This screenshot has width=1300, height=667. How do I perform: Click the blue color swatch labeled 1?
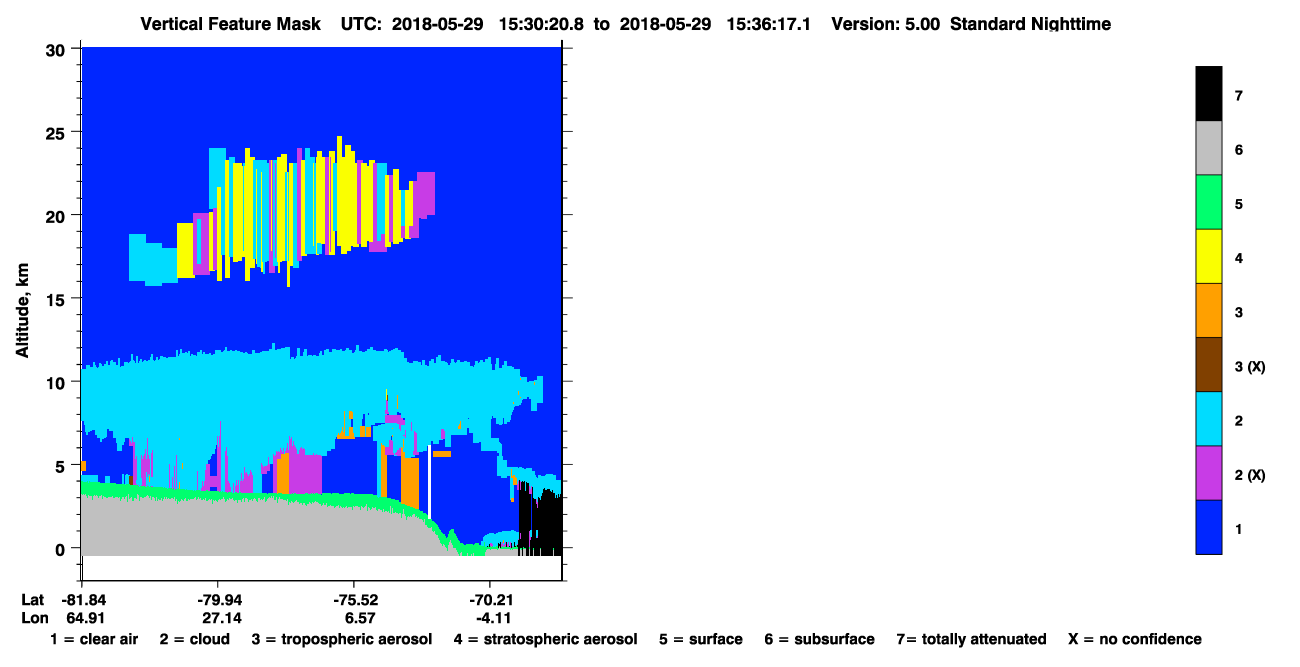pyautogui.click(x=1208, y=526)
